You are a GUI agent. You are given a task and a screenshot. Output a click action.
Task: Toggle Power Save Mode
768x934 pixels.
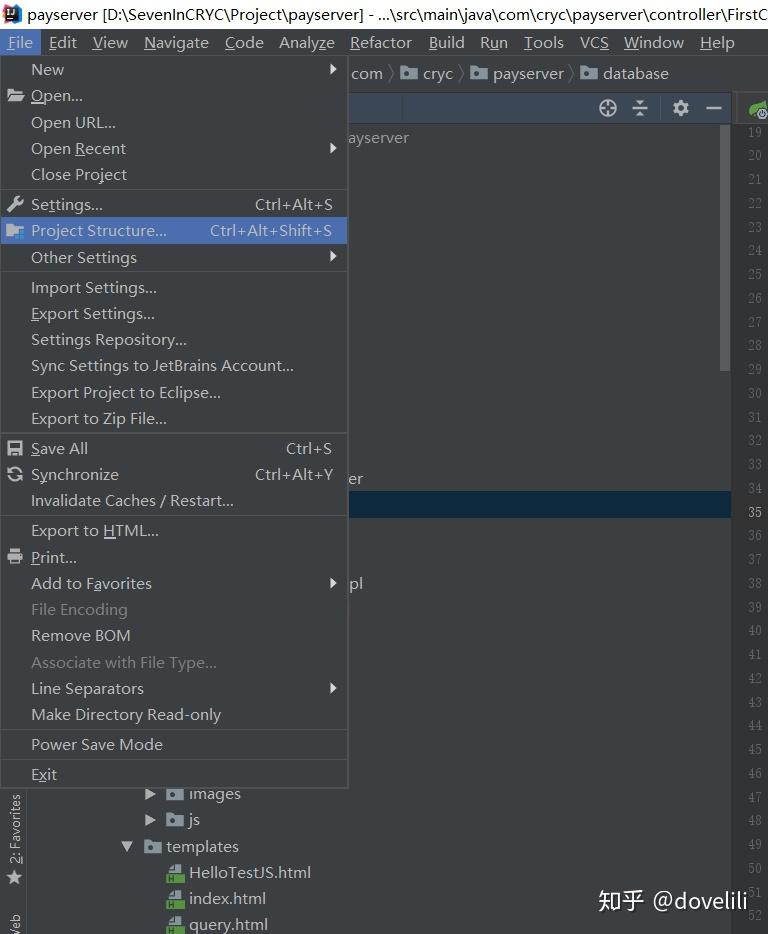pyautogui.click(x=96, y=744)
